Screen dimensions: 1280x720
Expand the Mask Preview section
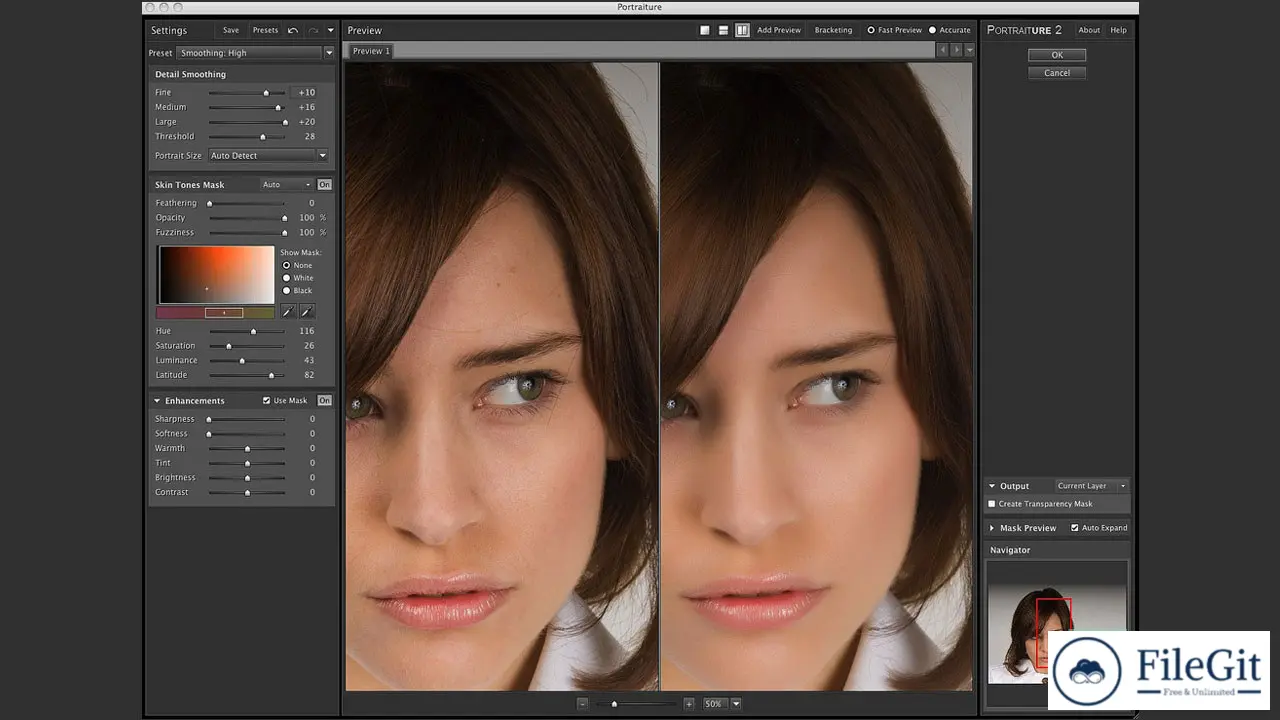coord(992,528)
